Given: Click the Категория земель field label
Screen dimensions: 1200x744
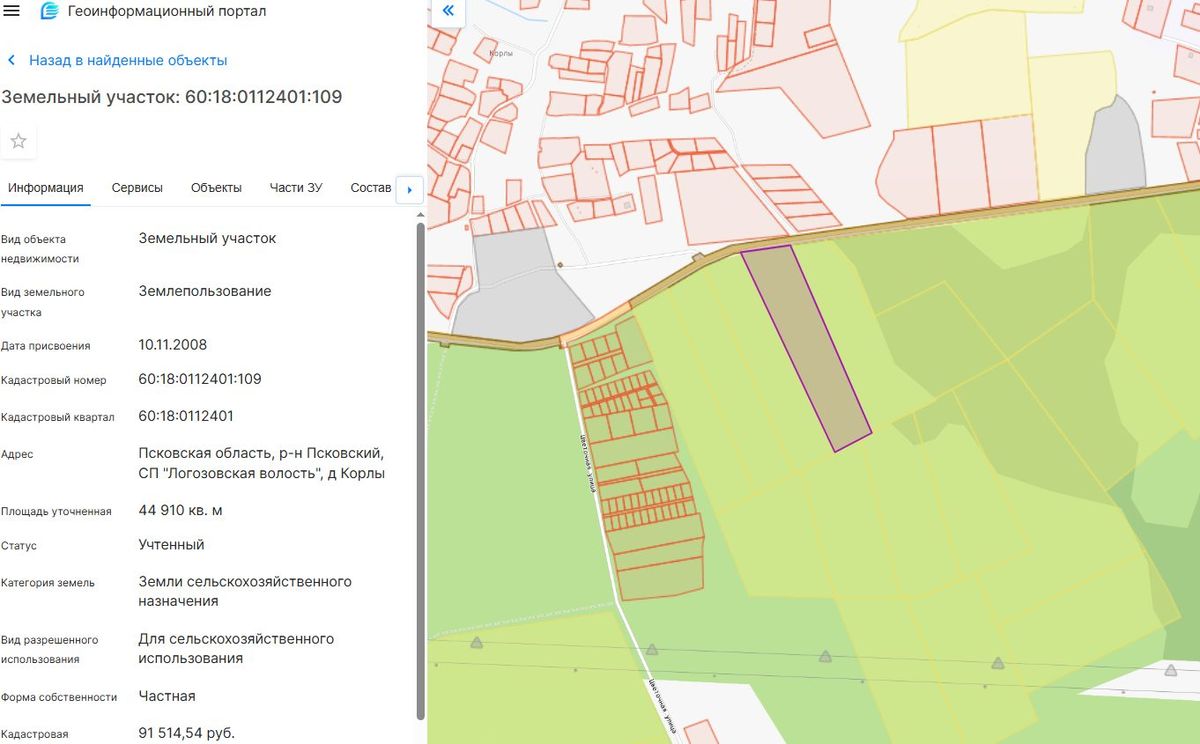Looking at the screenshot, I should 48,583.
